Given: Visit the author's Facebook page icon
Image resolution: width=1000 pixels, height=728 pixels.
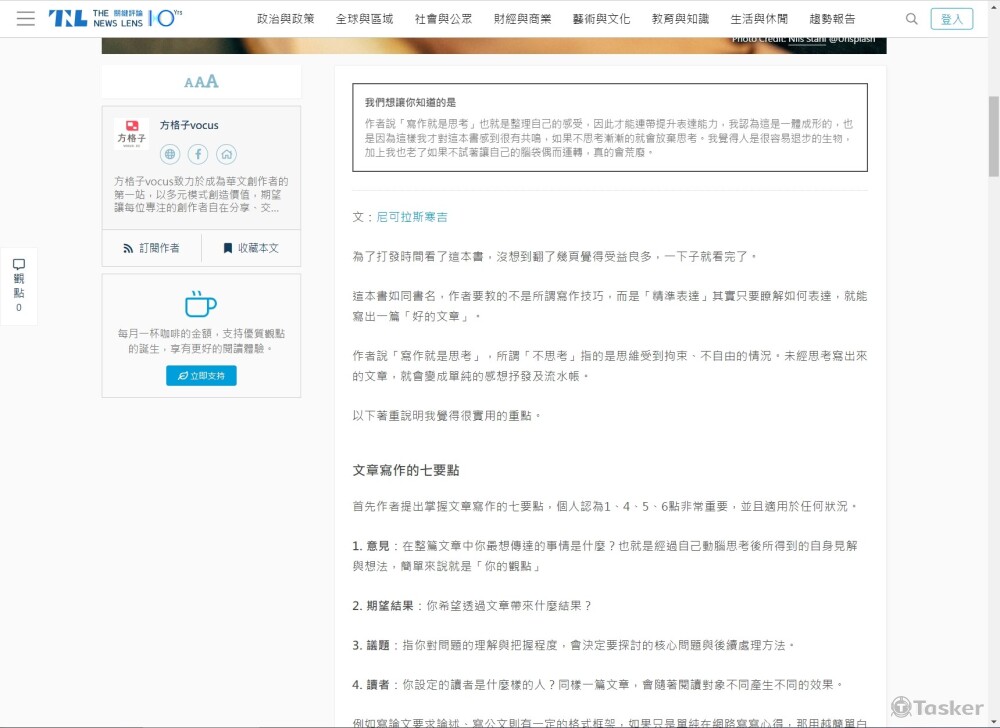Looking at the screenshot, I should point(199,154).
